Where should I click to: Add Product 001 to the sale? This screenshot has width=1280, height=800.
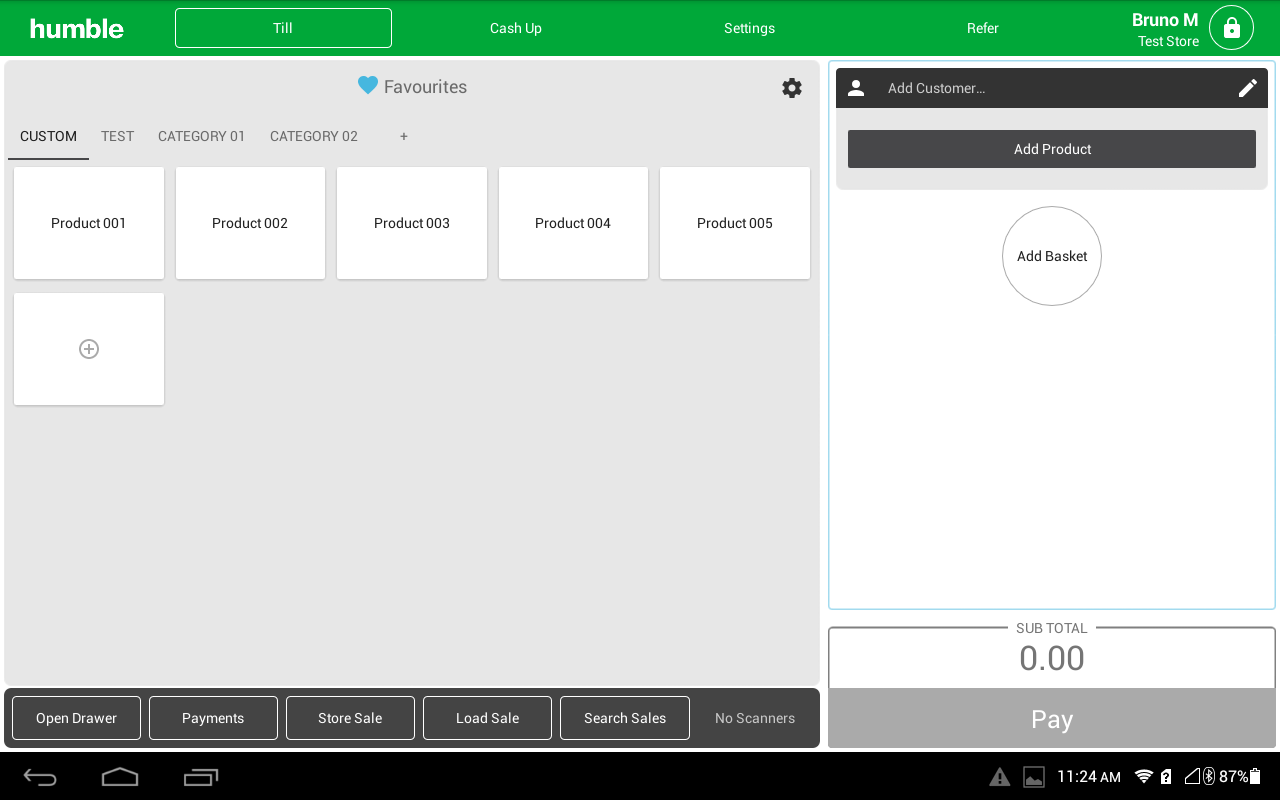click(89, 223)
